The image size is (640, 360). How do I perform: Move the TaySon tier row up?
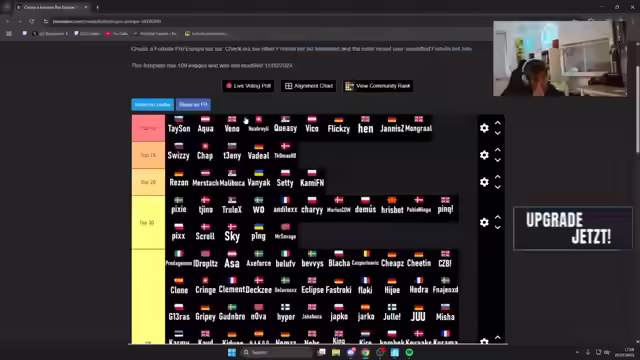point(498,123)
